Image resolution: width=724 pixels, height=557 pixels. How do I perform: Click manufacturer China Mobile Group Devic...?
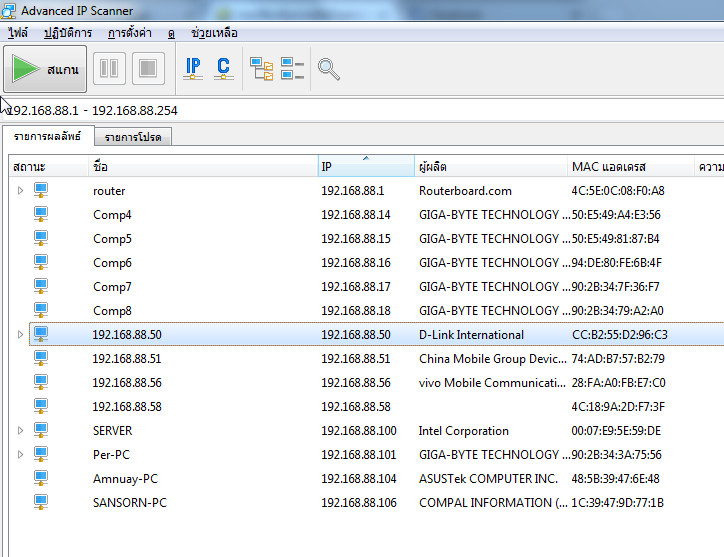493,359
